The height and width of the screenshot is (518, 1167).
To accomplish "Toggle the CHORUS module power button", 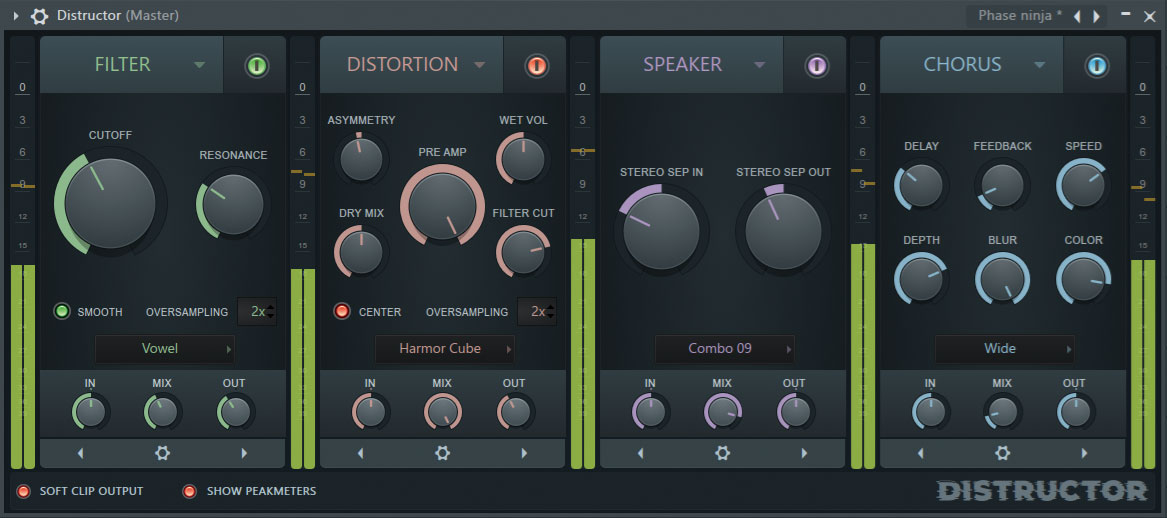I will 1097,65.
